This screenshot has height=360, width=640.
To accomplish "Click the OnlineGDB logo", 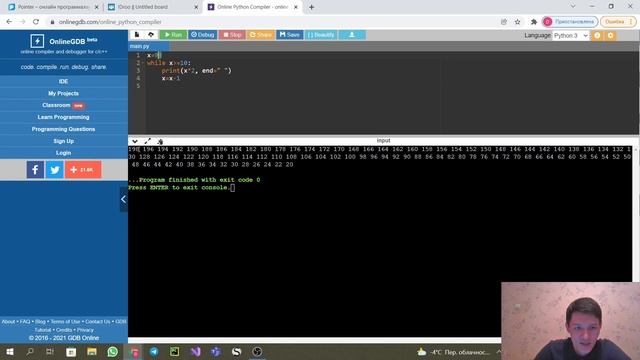I will pyautogui.click(x=63, y=41).
